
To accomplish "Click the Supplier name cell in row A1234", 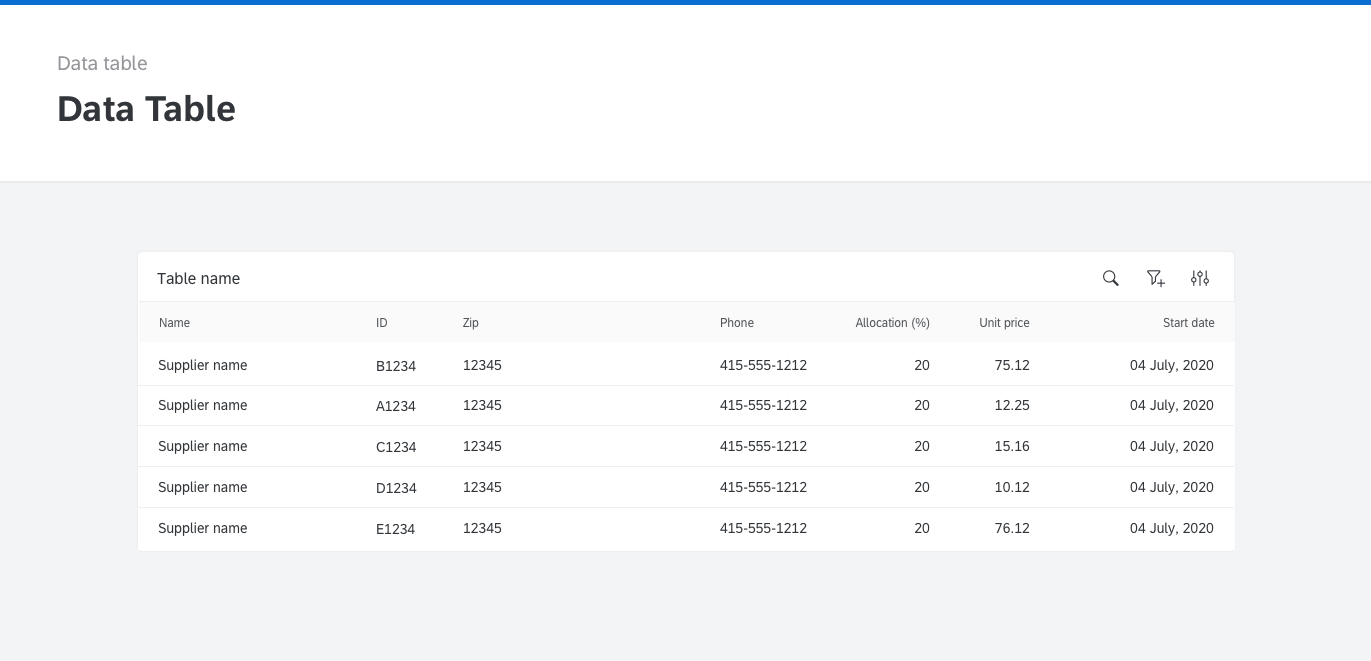I will [x=202, y=405].
